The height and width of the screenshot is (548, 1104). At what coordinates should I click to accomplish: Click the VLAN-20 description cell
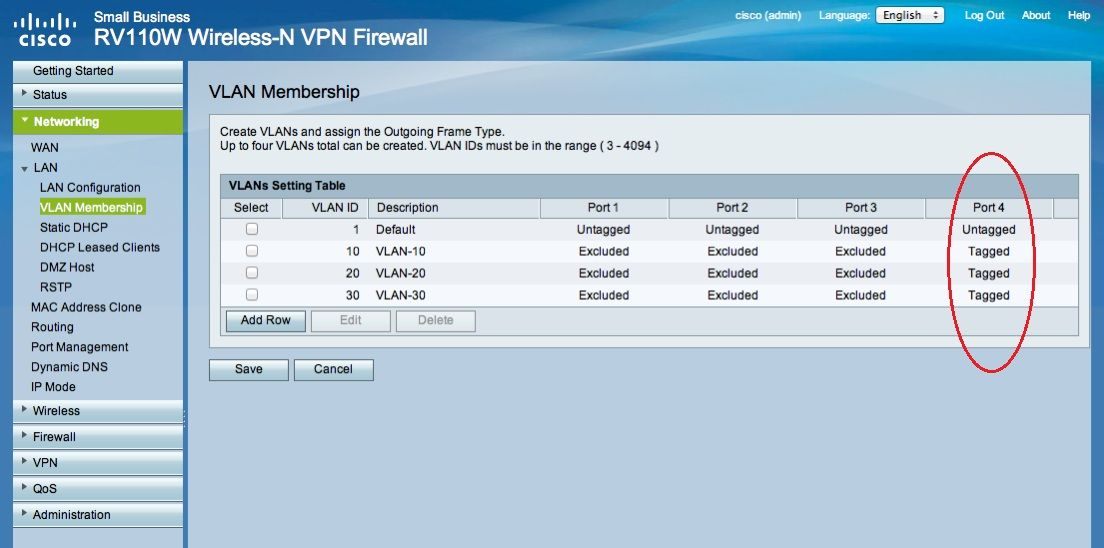(401, 273)
